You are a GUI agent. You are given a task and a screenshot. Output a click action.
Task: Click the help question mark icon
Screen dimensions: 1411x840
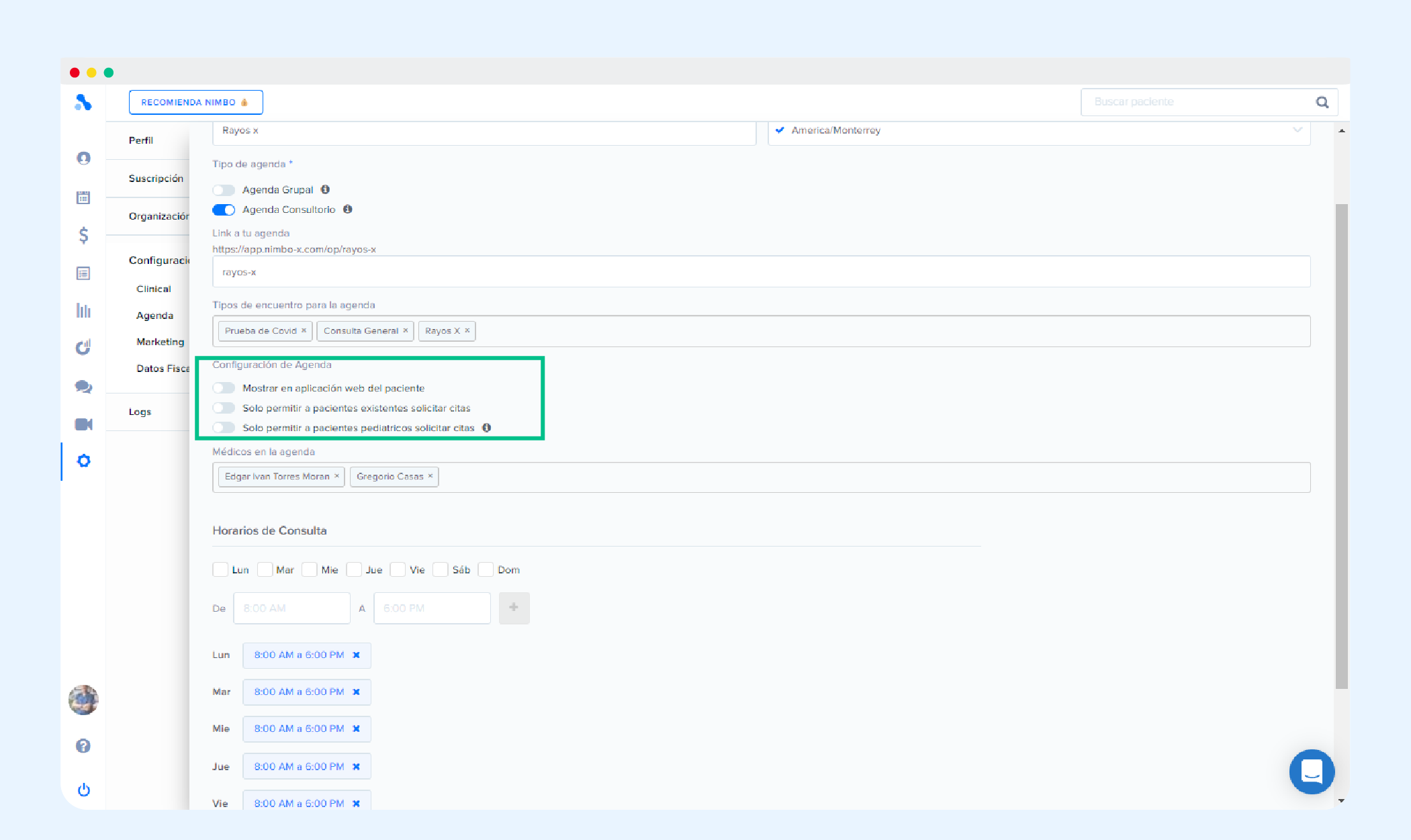83,746
